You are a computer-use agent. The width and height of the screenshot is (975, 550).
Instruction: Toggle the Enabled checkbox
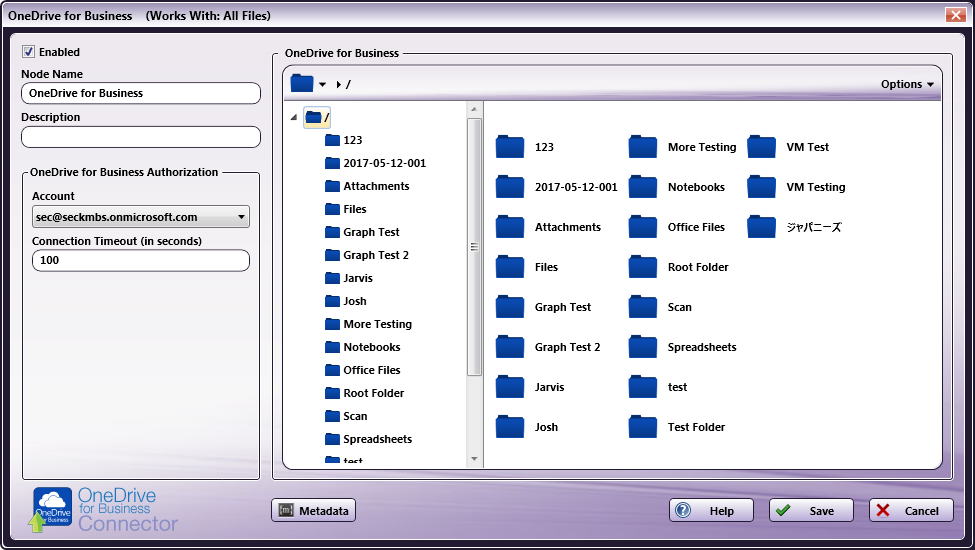click(29, 52)
